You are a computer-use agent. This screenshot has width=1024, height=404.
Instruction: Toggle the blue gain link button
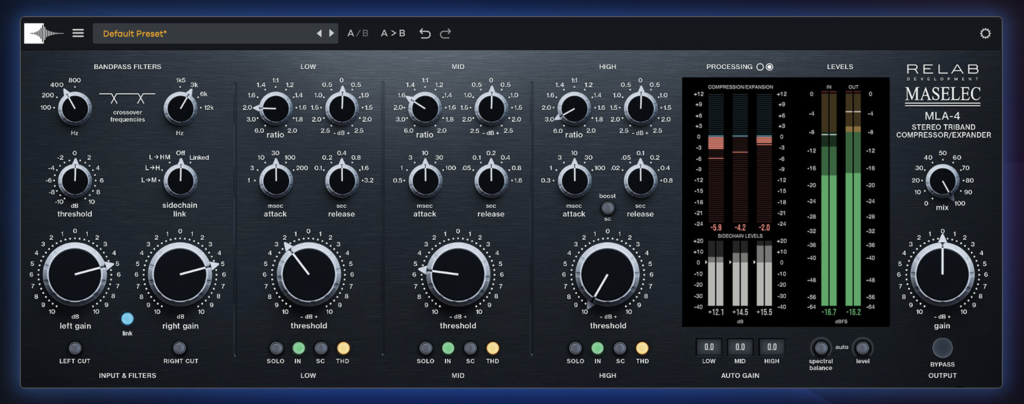[x=127, y=319]
